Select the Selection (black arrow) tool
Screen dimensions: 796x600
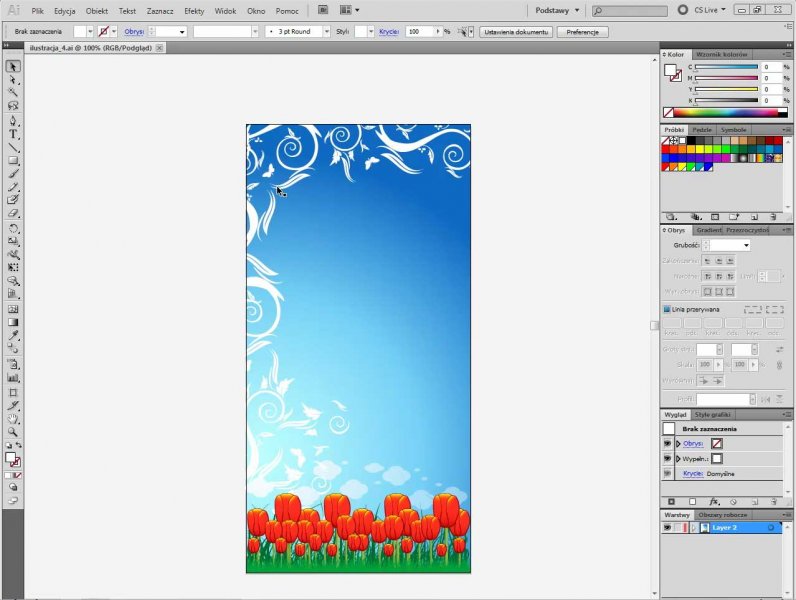tap(14, 67)
